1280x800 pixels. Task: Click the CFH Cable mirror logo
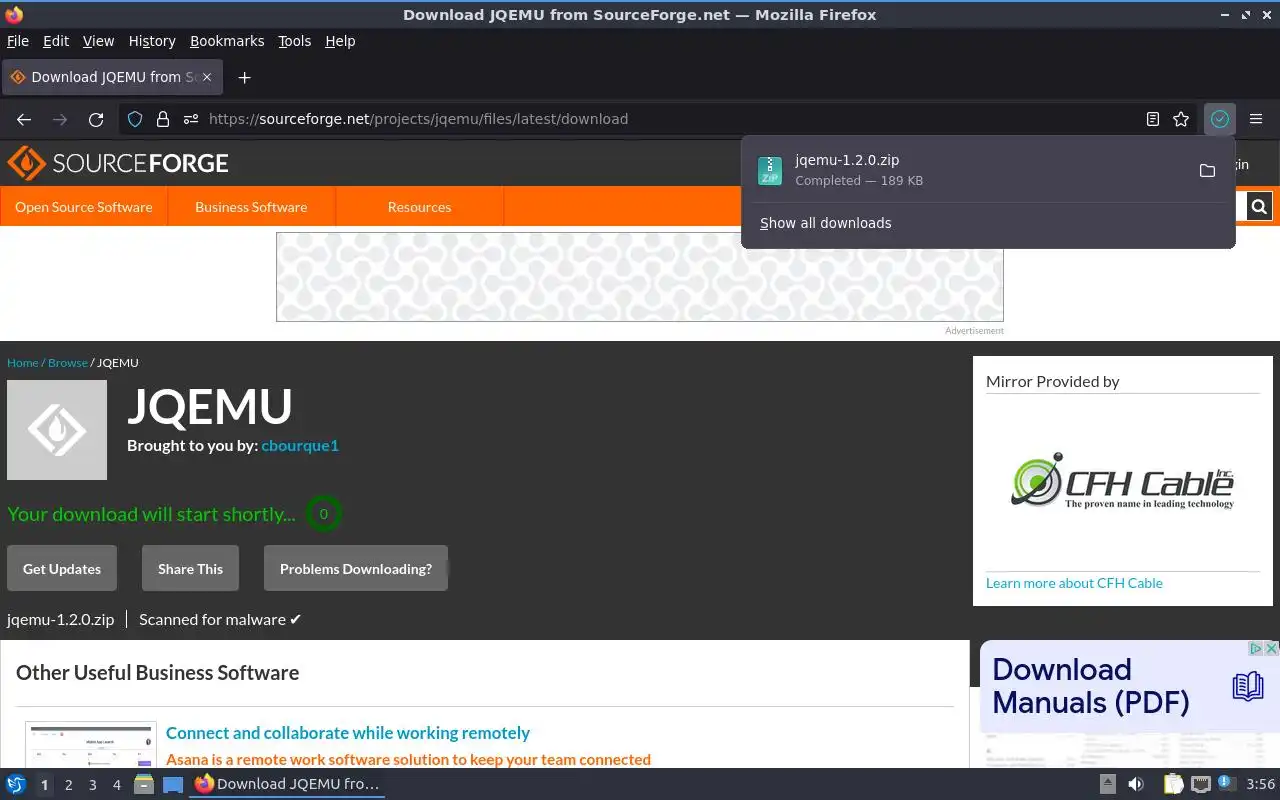tap(1122, 481)
